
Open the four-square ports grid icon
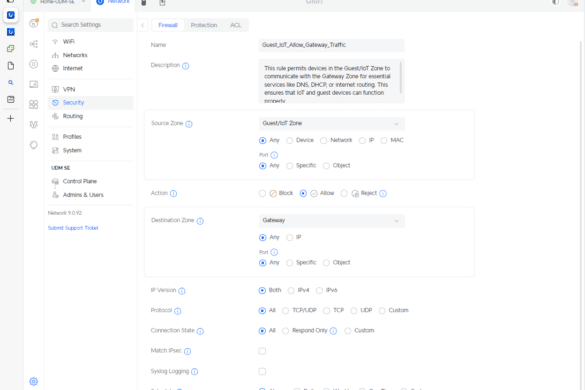tap(34, 104)
